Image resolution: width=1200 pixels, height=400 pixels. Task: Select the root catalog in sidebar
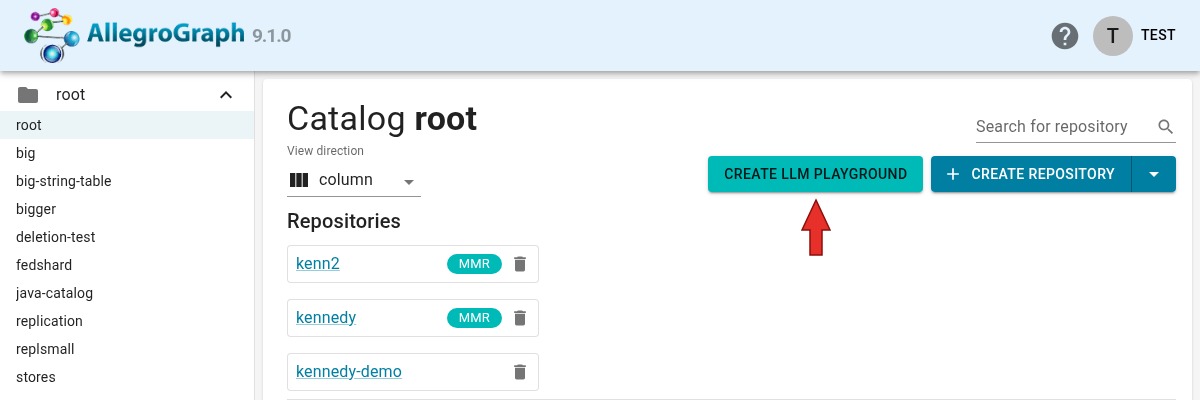point(127,125)
